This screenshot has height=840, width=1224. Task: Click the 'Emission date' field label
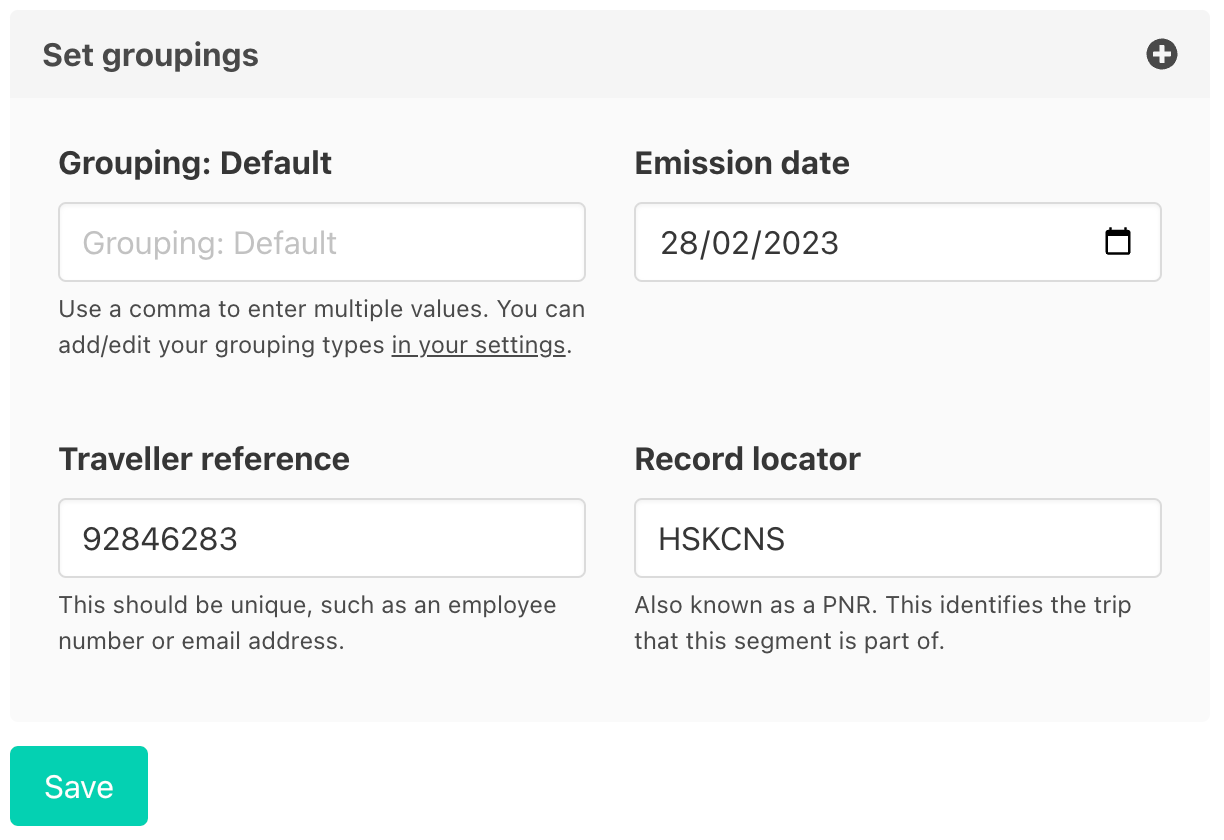point(741,163)
